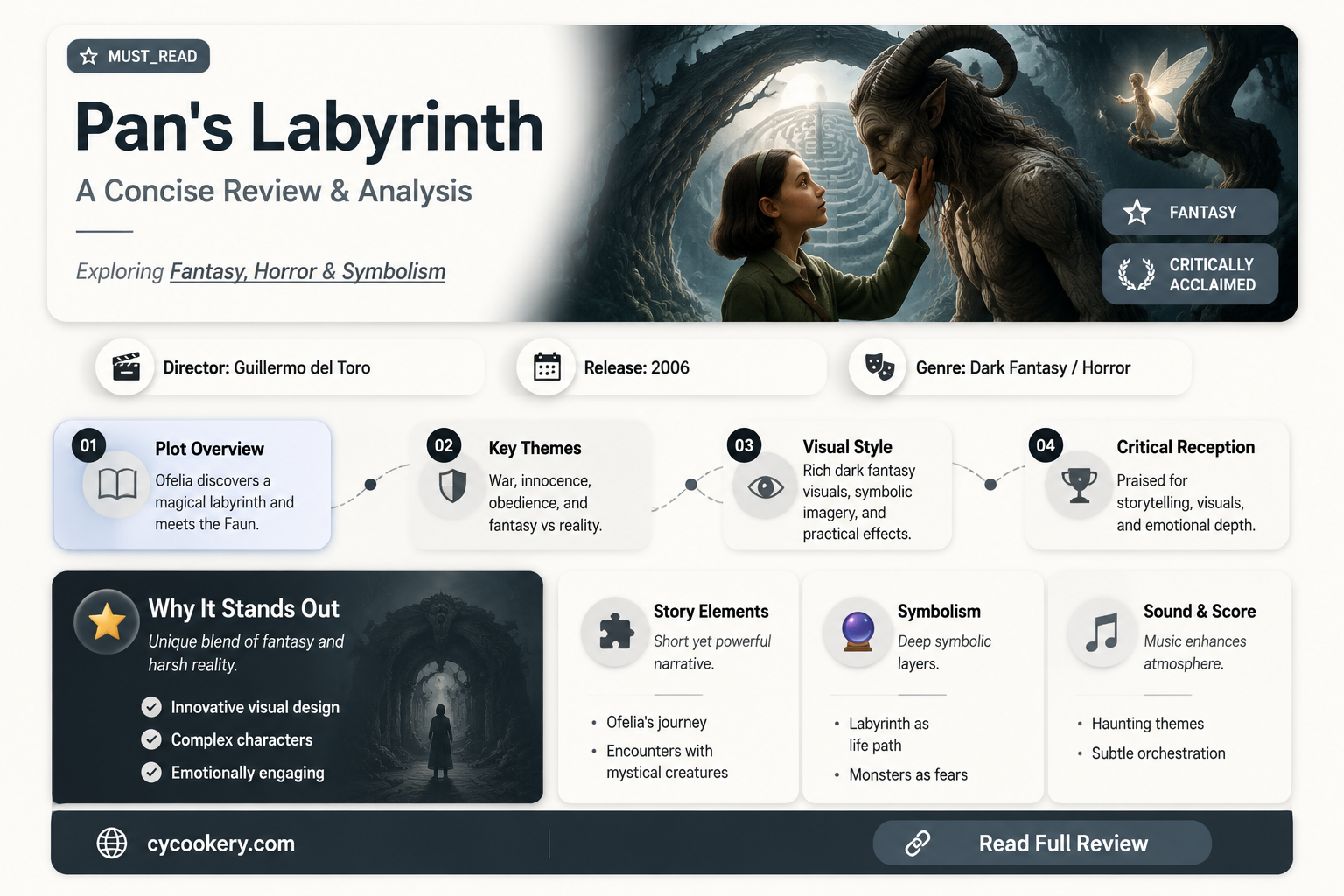Click the puzzle piece icon in Story Elements

pos(616,632)
